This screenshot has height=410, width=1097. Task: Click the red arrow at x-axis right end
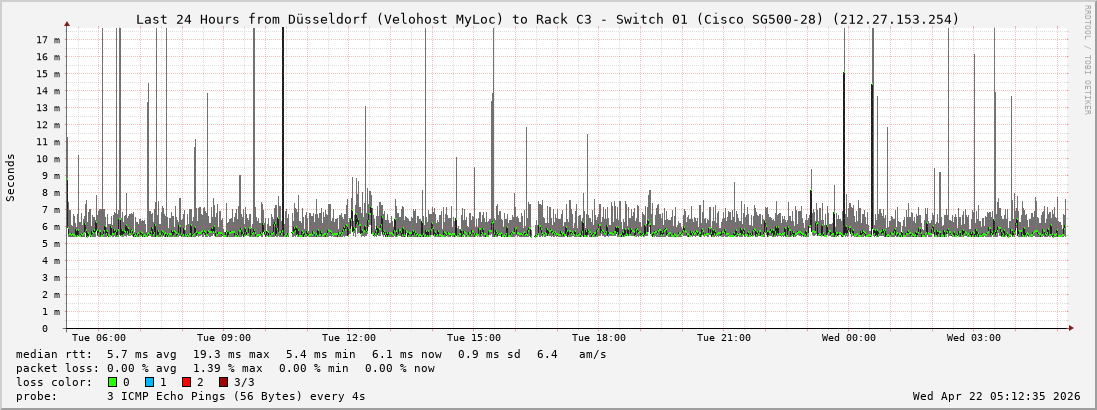point(1070,327)
